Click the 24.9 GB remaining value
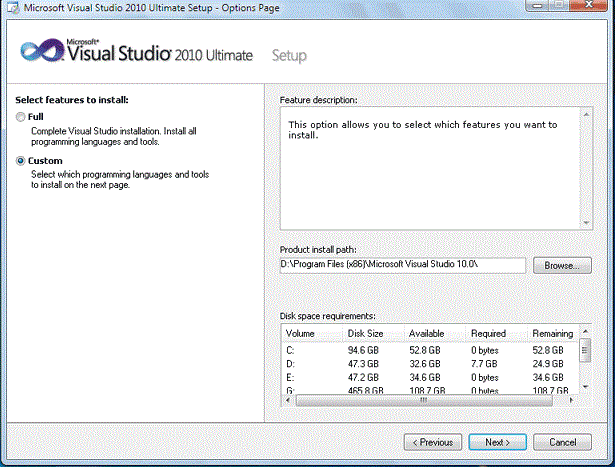615x467 pixels. (548, 364)
